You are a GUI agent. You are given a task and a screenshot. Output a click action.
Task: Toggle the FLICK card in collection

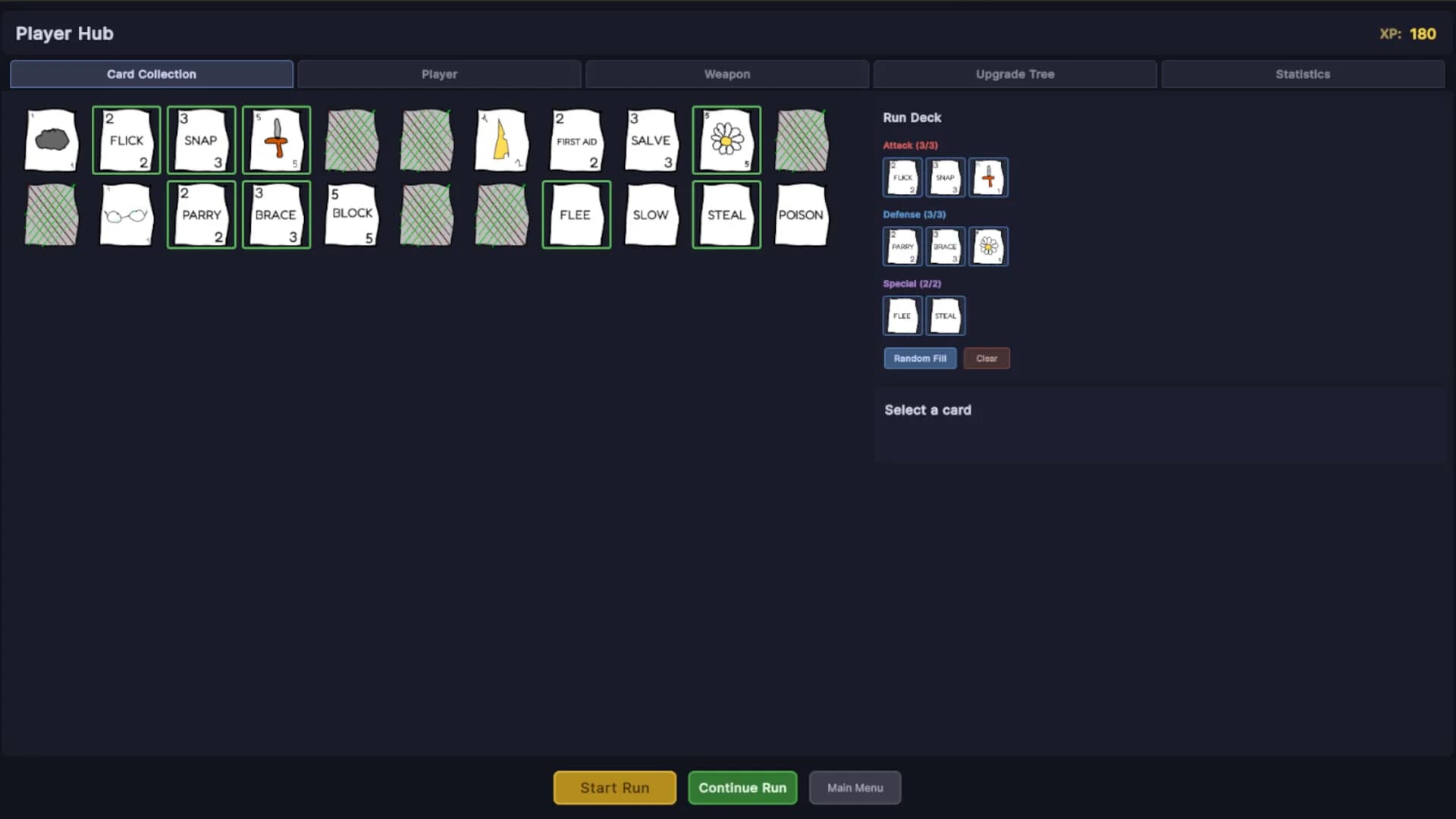coord(127,140)
